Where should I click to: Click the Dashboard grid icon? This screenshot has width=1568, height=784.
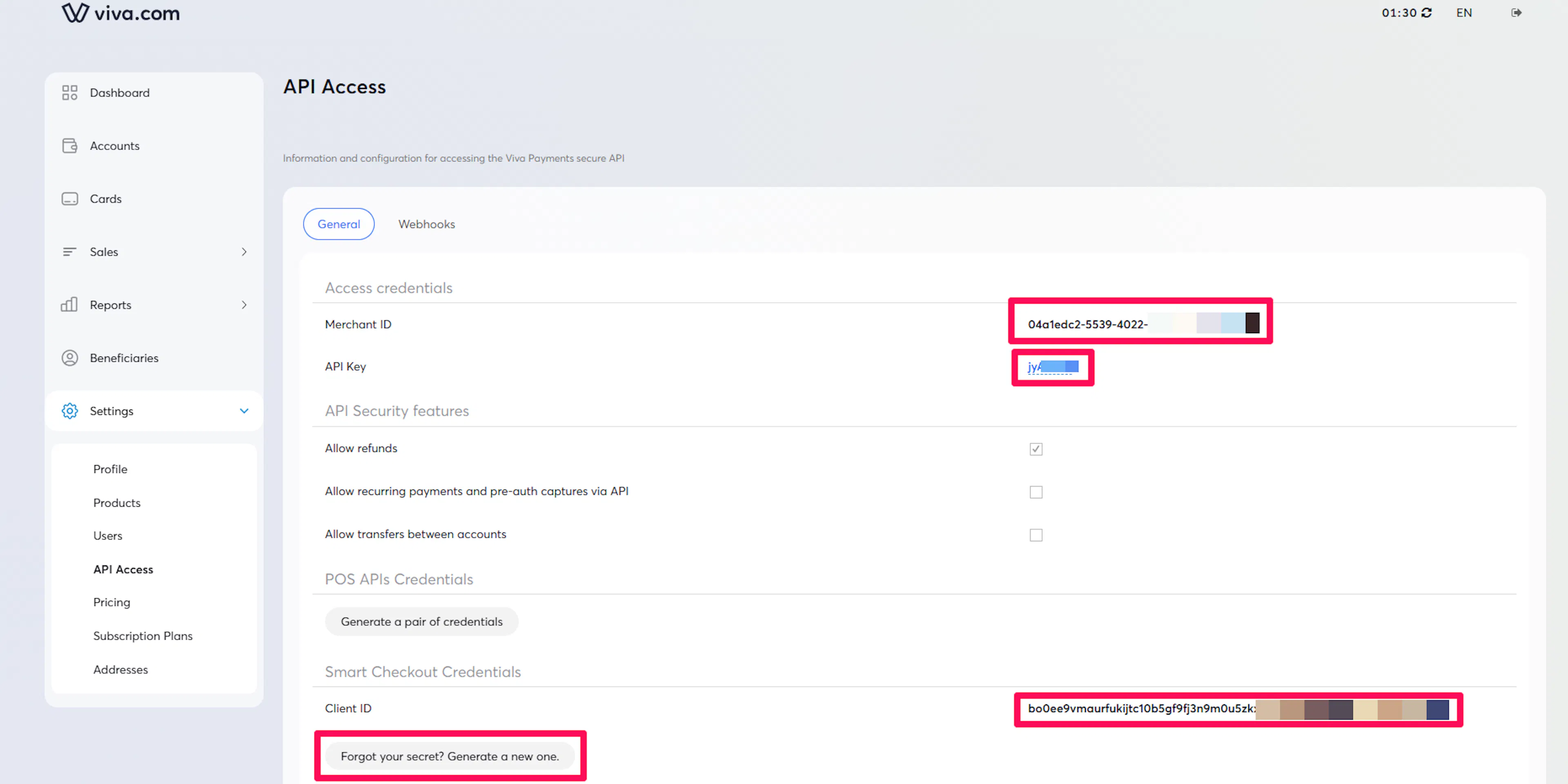point(69,93)
